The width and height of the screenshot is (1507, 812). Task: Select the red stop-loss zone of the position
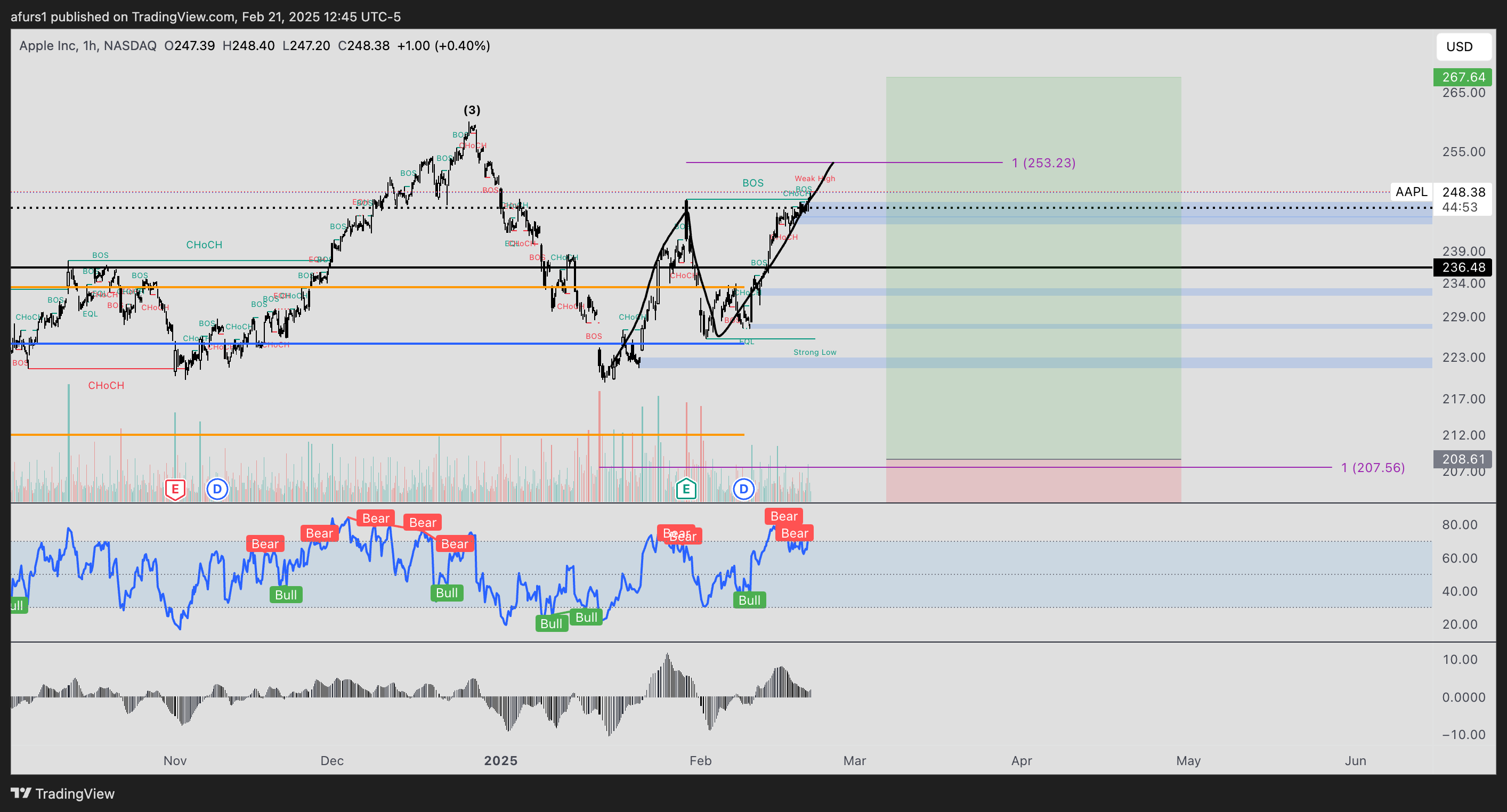pyautogui.click(x=1033, y=481)
